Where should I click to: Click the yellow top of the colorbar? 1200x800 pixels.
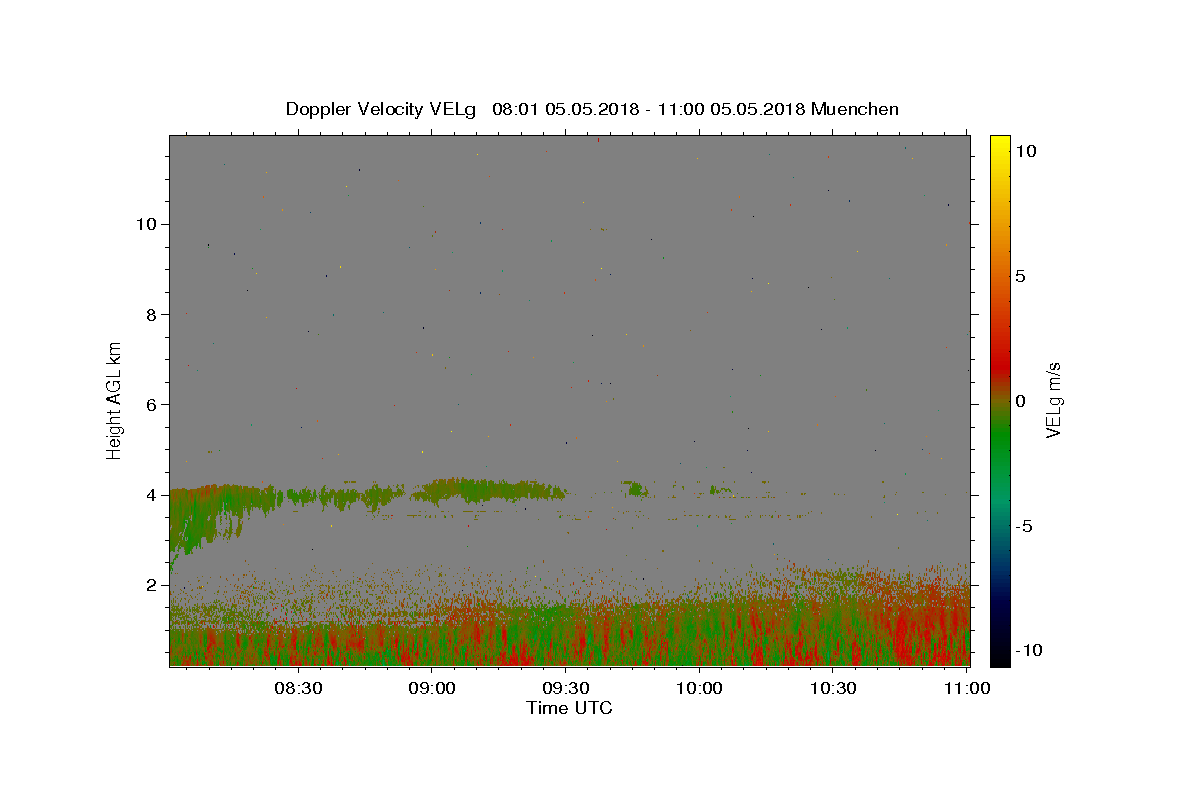pyautogui.click(x=999, y=145)
